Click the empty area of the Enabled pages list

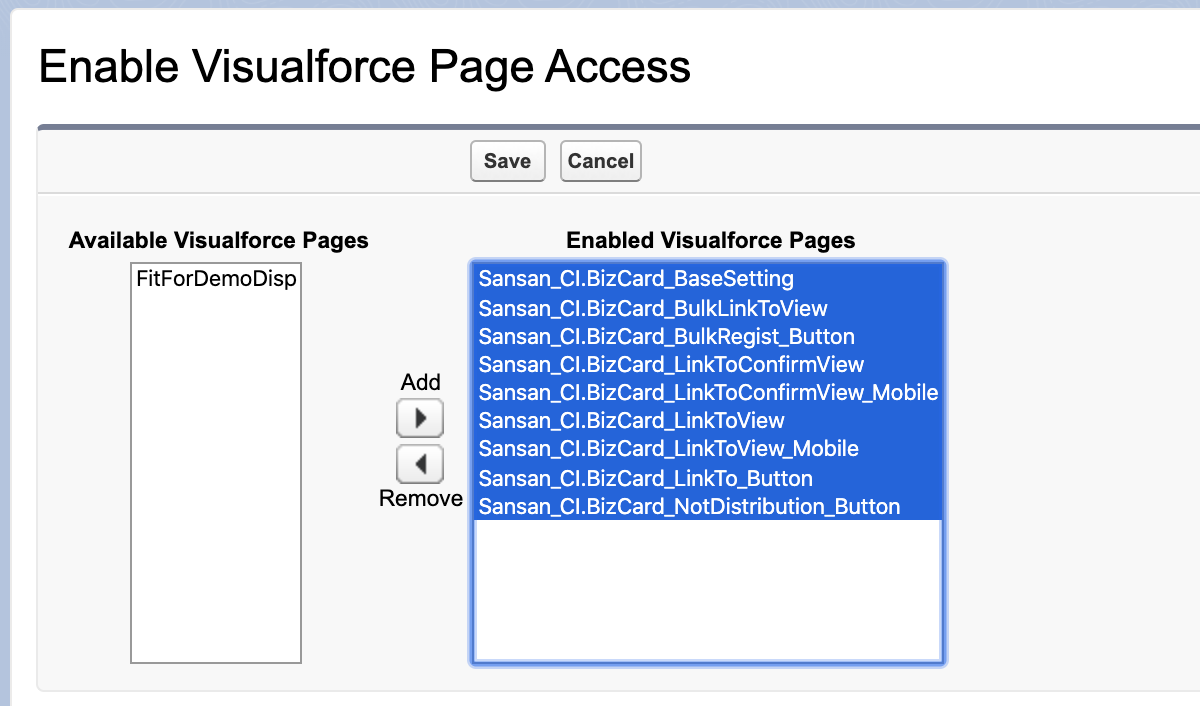point(707,590)
